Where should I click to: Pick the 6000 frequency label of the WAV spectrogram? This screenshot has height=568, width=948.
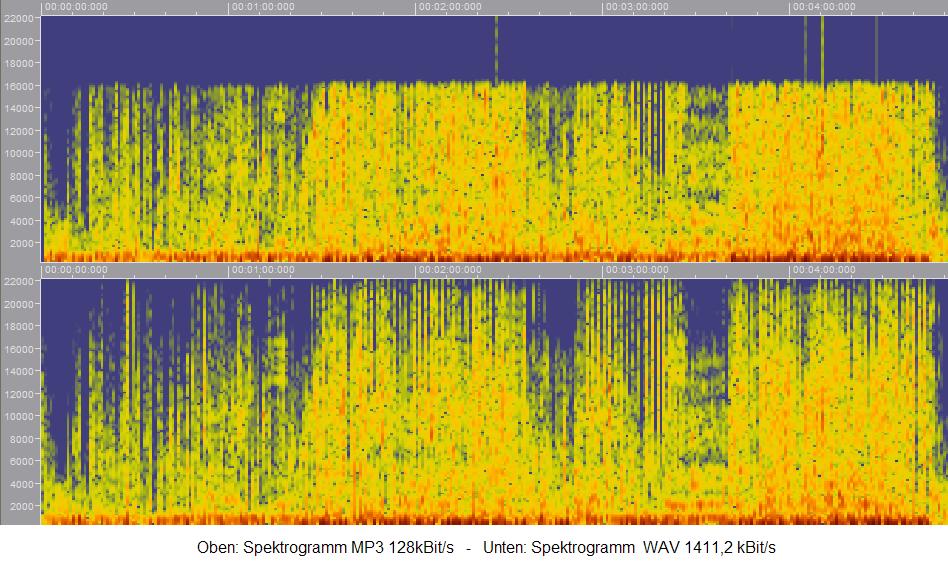click(21, 462)
